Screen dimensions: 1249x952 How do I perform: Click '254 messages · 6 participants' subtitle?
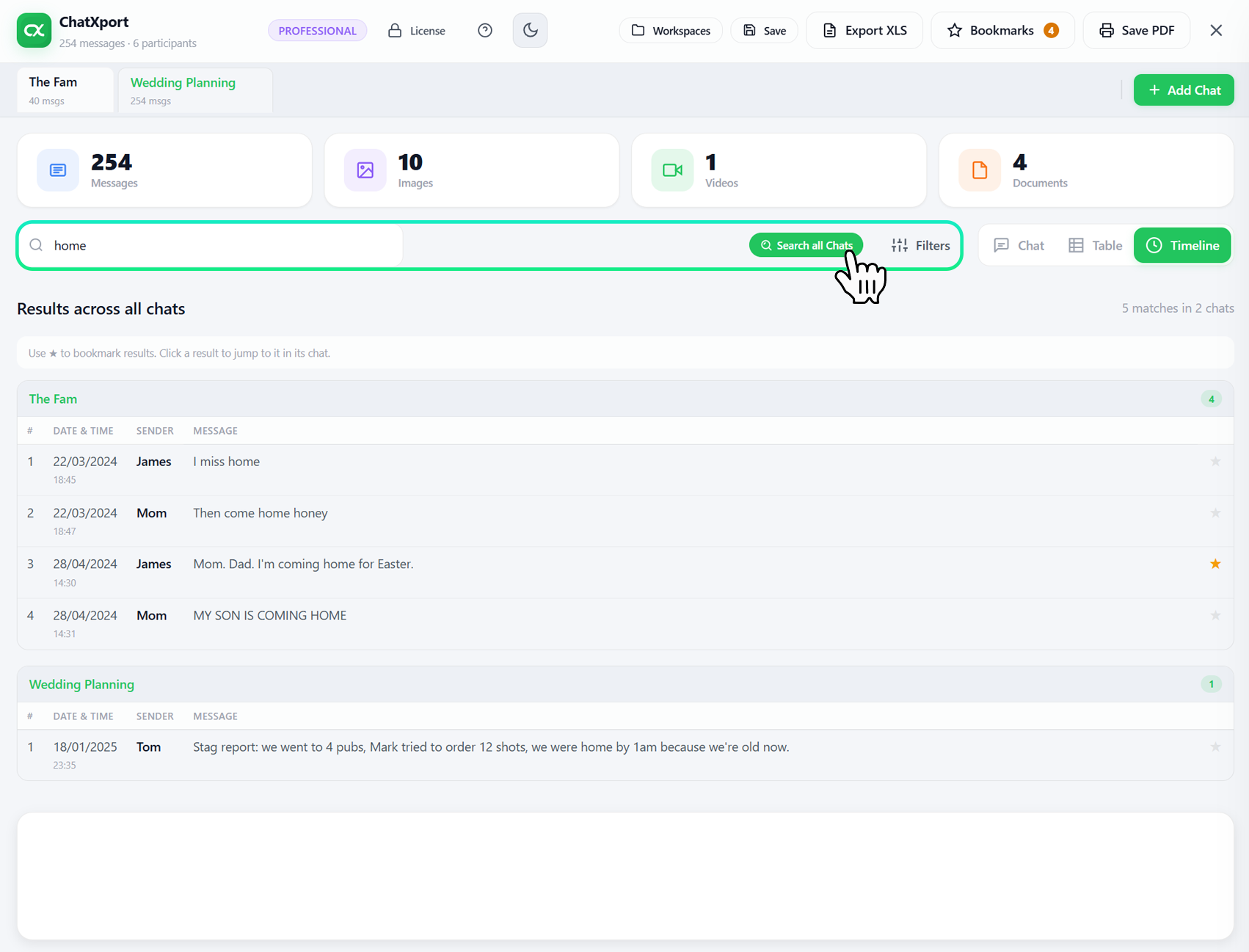coord(128,43)
